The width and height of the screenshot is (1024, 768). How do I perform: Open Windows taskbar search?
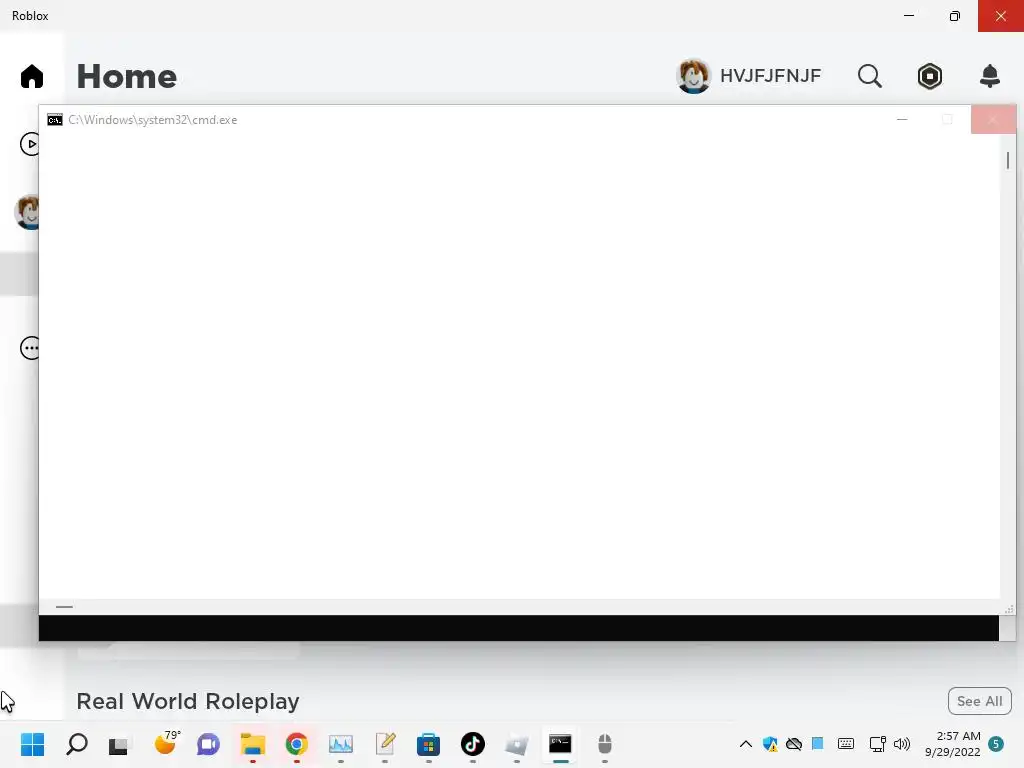point(76,744)
